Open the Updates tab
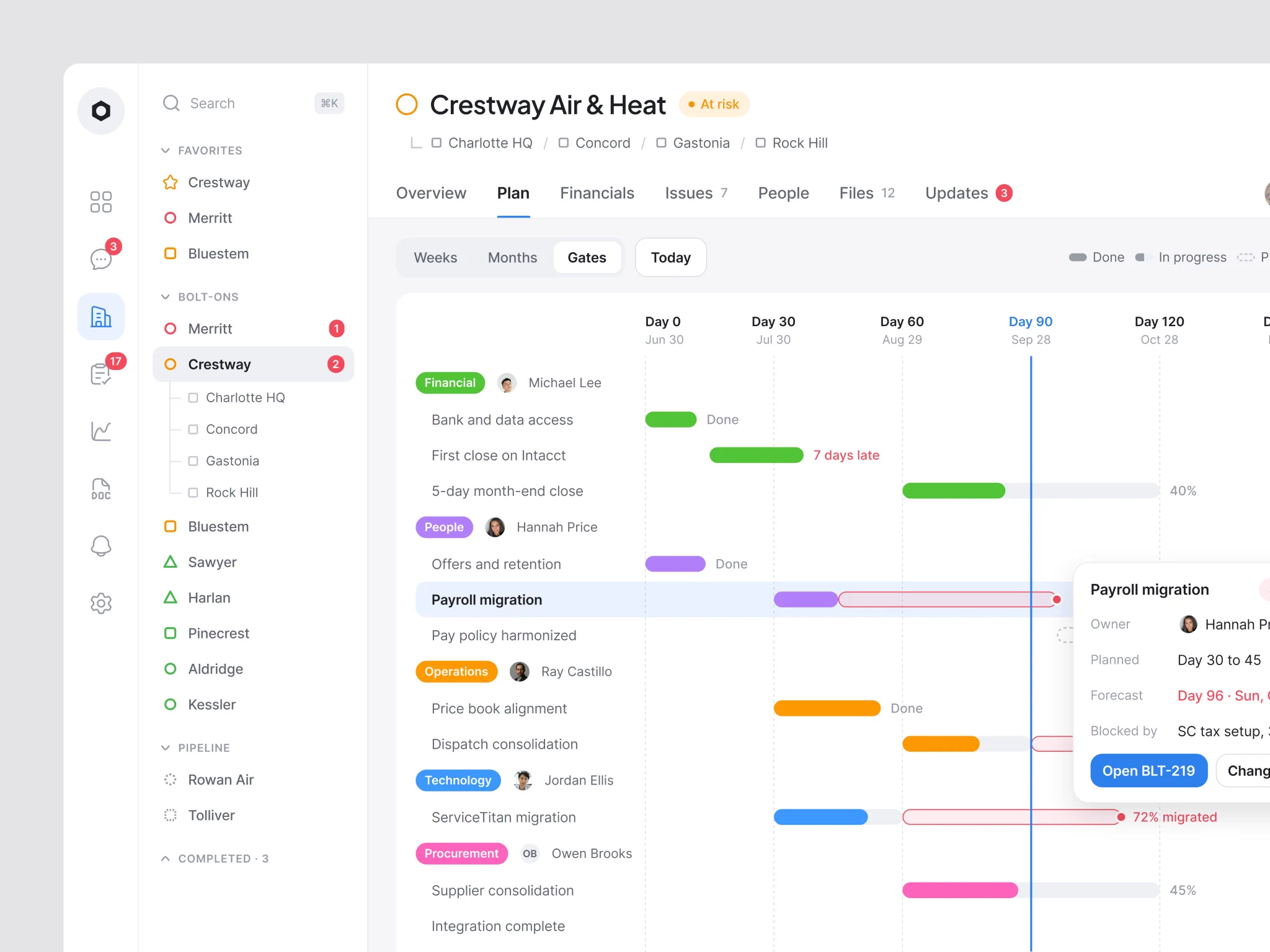Screen dimensions: 1270x952 click(969, 193)
